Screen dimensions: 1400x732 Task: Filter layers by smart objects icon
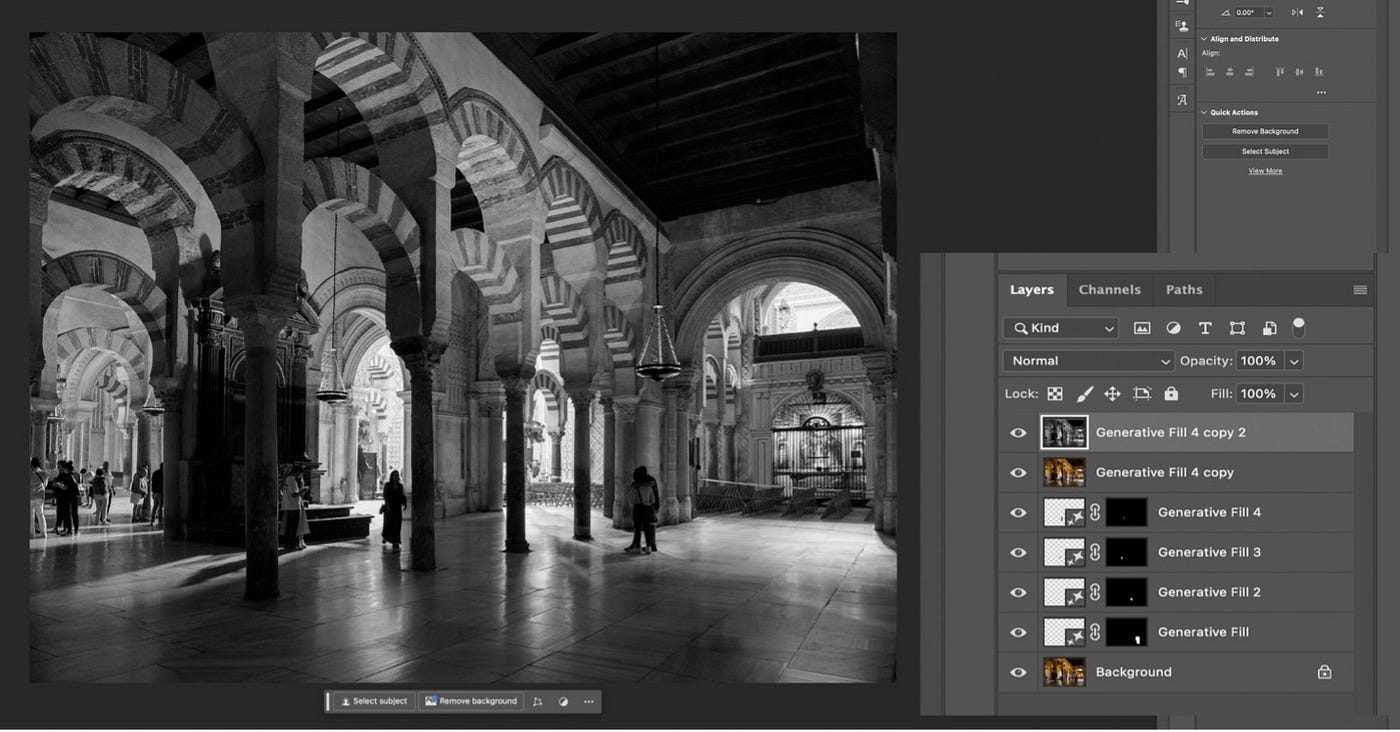(1269, 328)
